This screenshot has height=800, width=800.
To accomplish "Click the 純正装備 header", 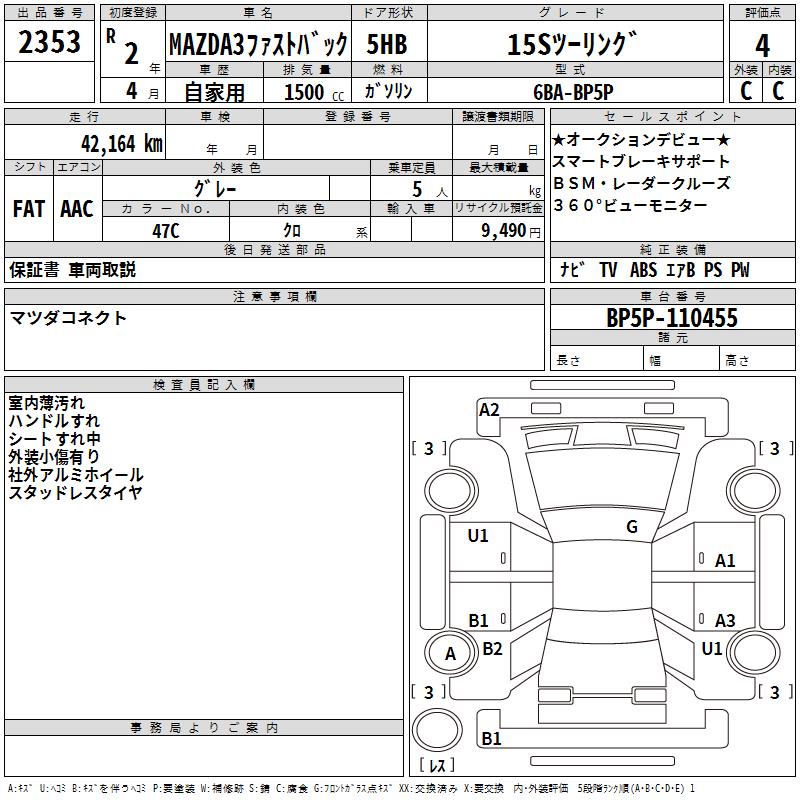I will click(672, 249).
